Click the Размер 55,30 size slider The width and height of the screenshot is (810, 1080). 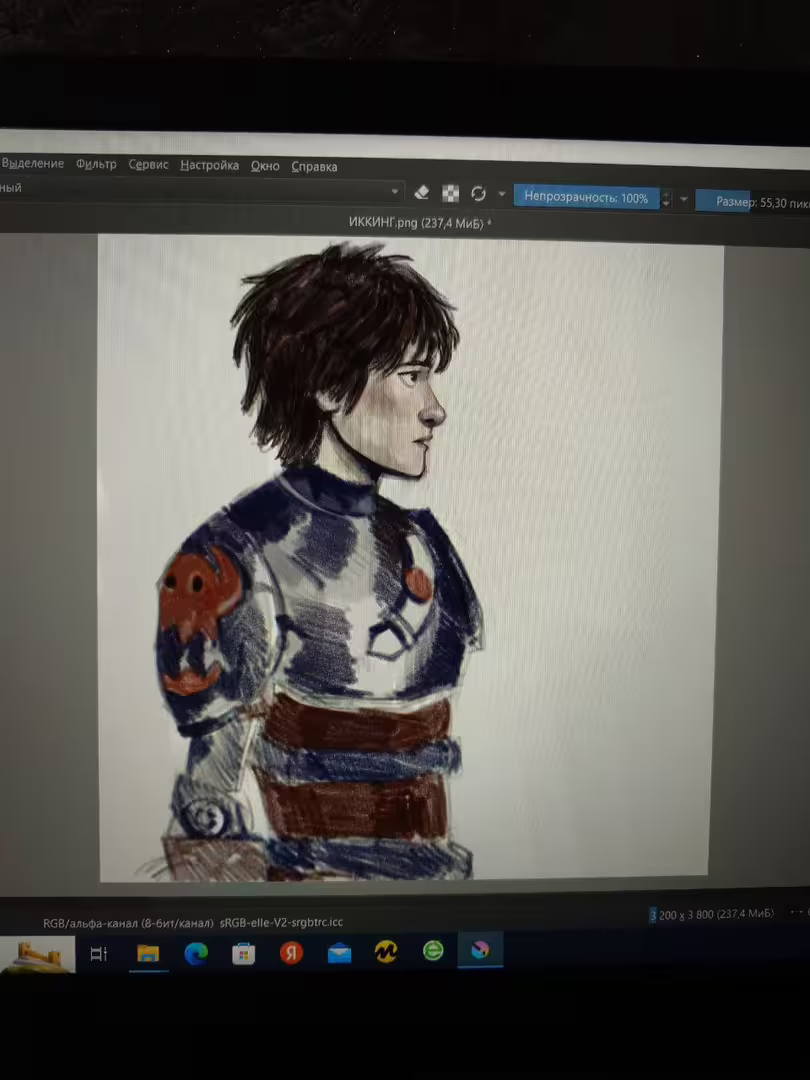pos(753,202)
